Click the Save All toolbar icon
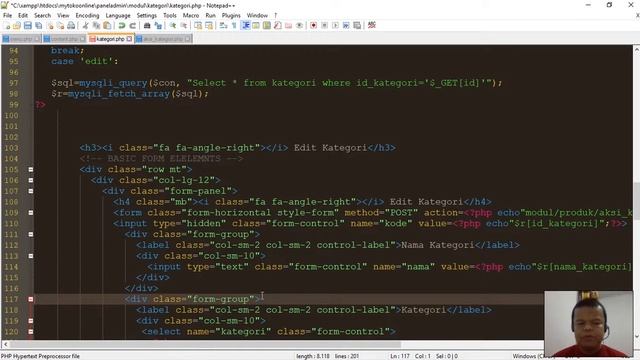 39,25
